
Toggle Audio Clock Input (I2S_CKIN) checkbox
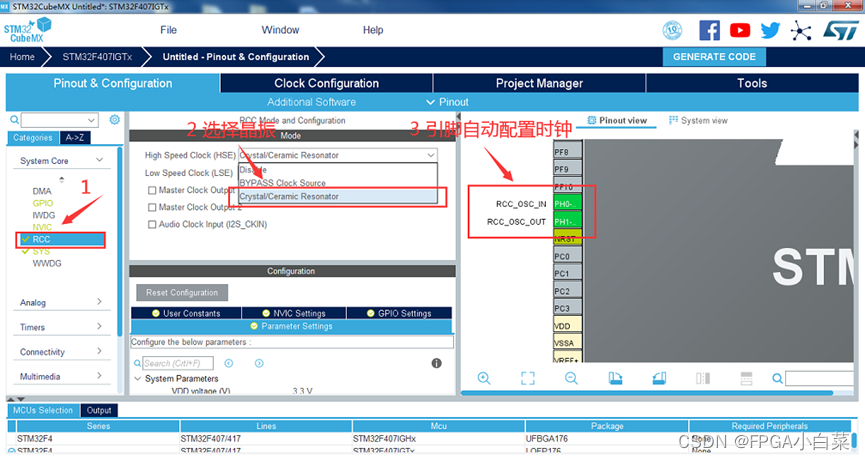(x=152, y=224)
